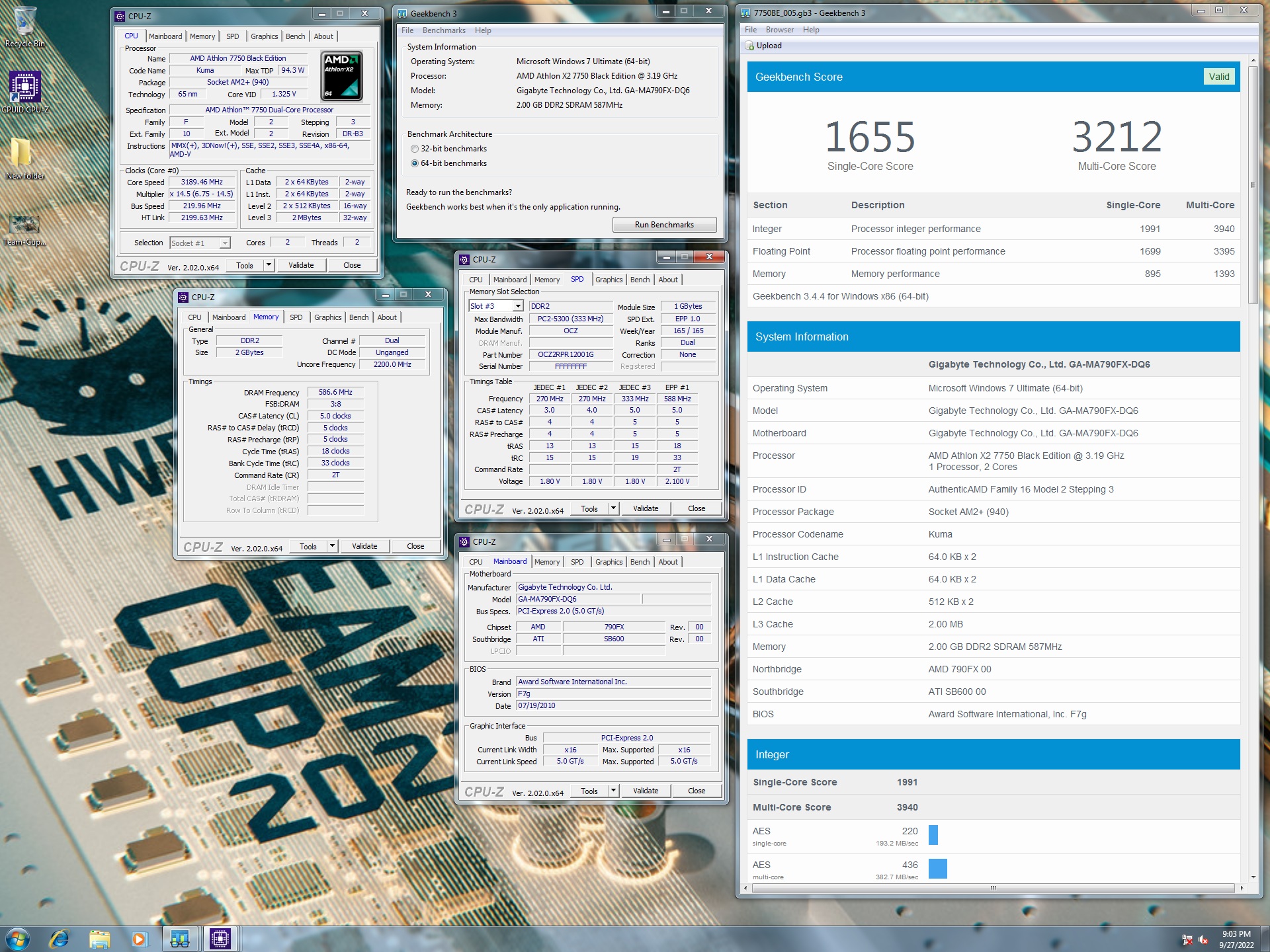Viewport: 1270px width, 952px height.
Task: Select the New folder desktop icon
Action: pyautogui.click(x=24, y=159)
